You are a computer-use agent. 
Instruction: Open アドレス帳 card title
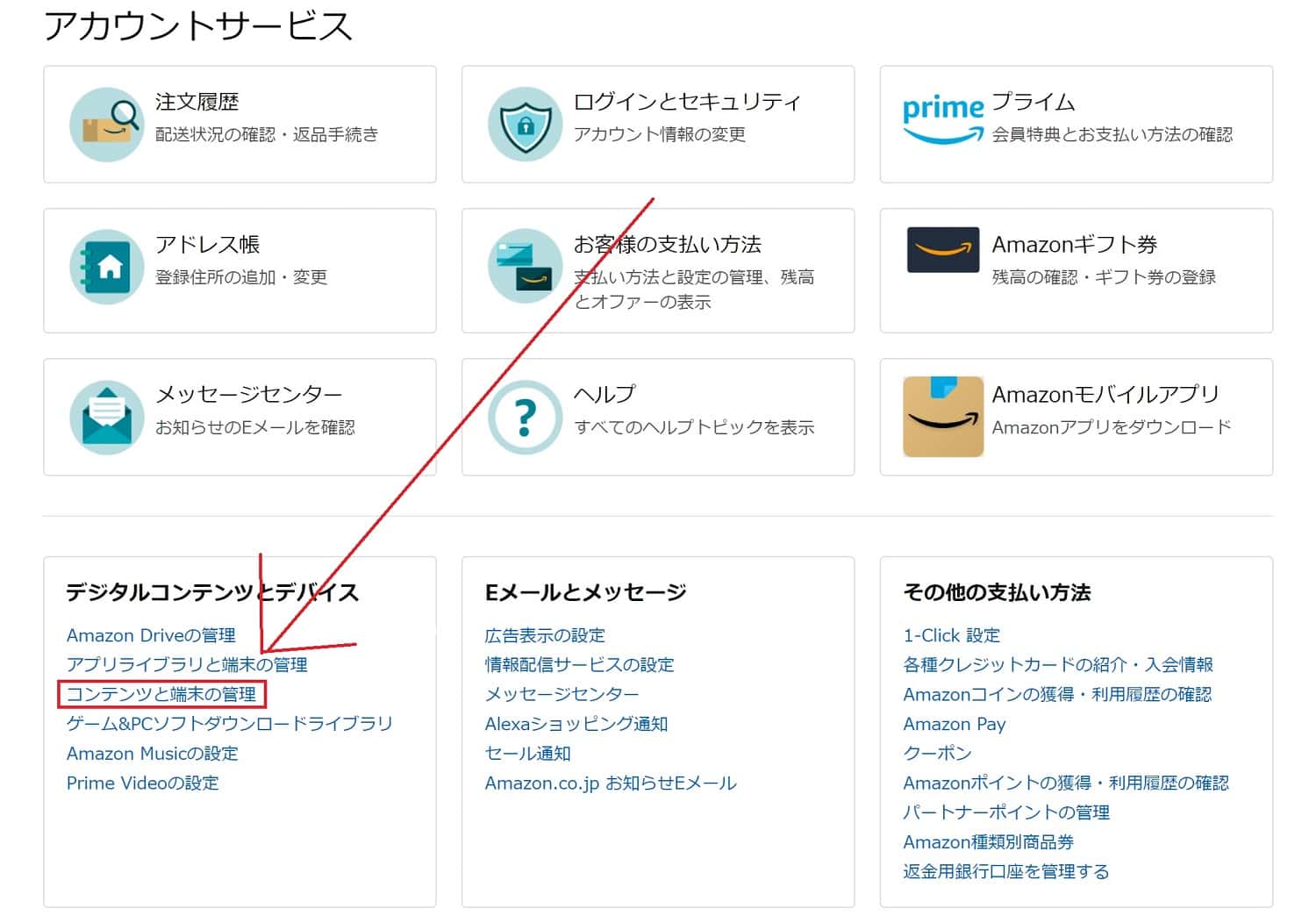(208, 245)
